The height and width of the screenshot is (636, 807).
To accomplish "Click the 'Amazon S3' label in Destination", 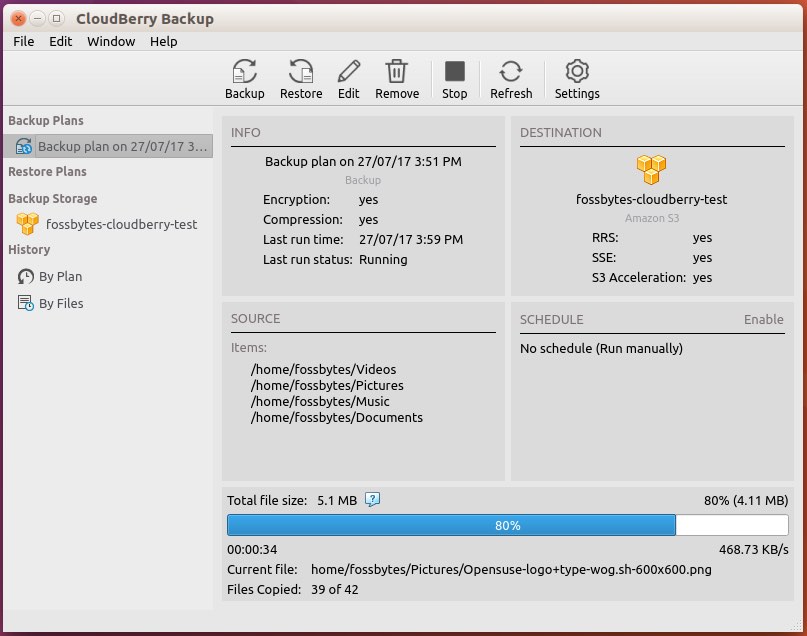I will click(652, 218).
